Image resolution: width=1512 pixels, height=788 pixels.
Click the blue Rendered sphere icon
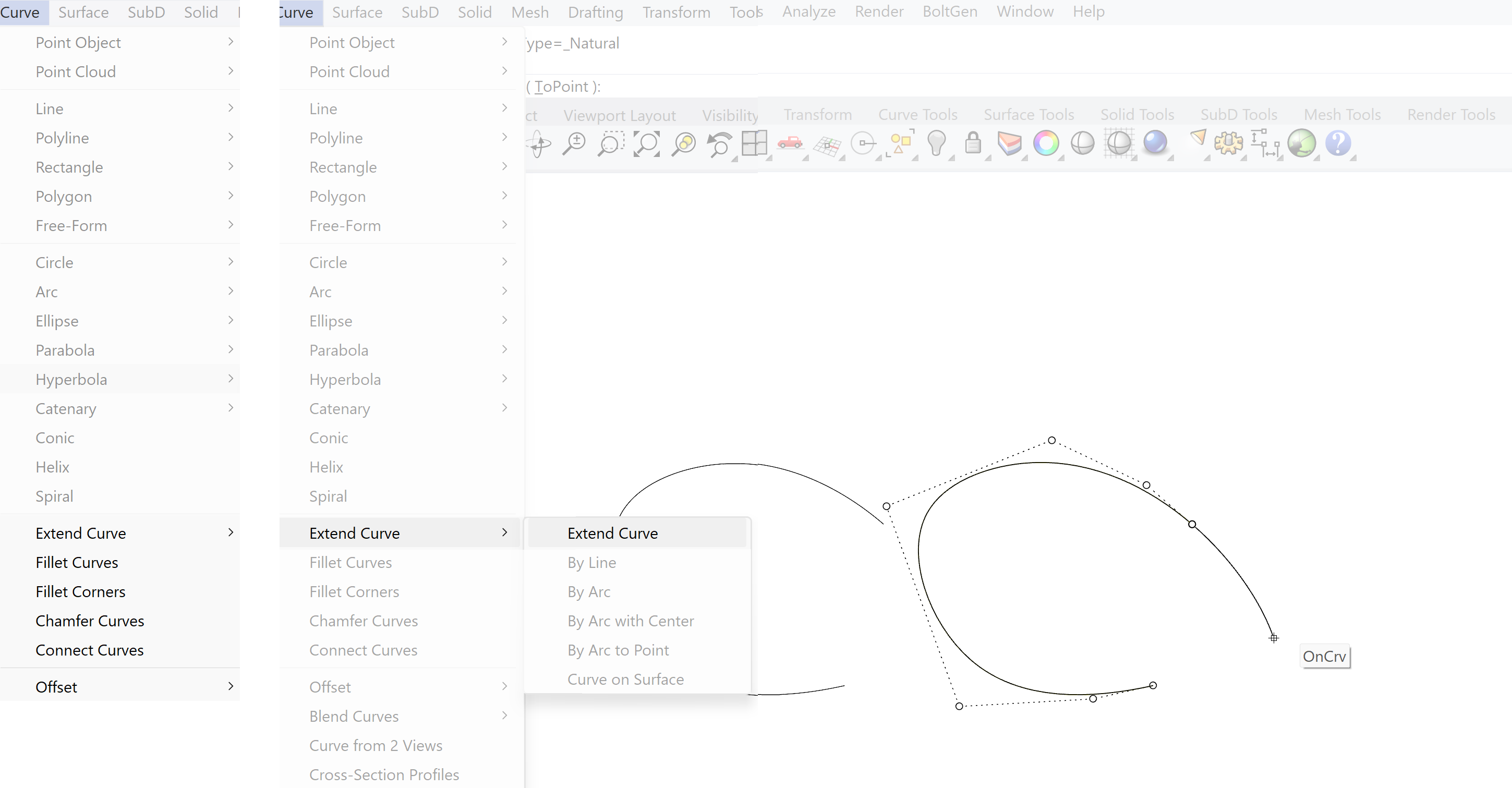[1155, 142]
